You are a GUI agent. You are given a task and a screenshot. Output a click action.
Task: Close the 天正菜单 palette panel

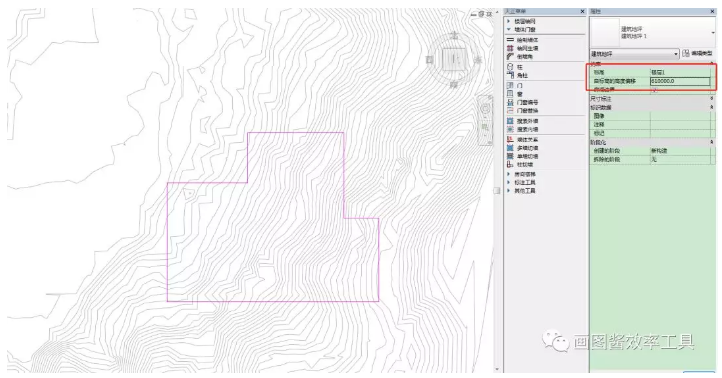[582, 12]
